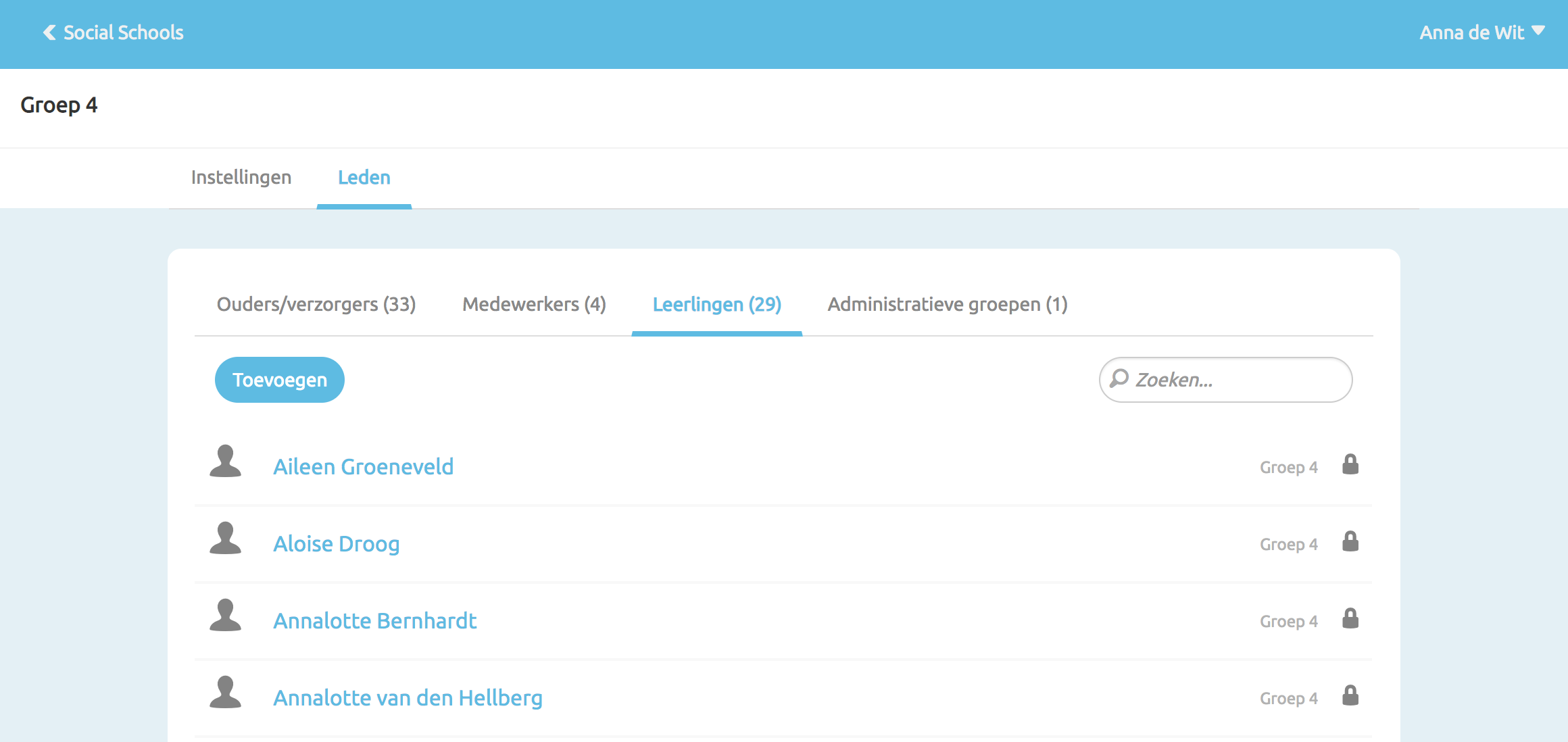Select the Leerlingen (29) tab
Viewport: 1568px width, 742px height.
coord(717,304)
